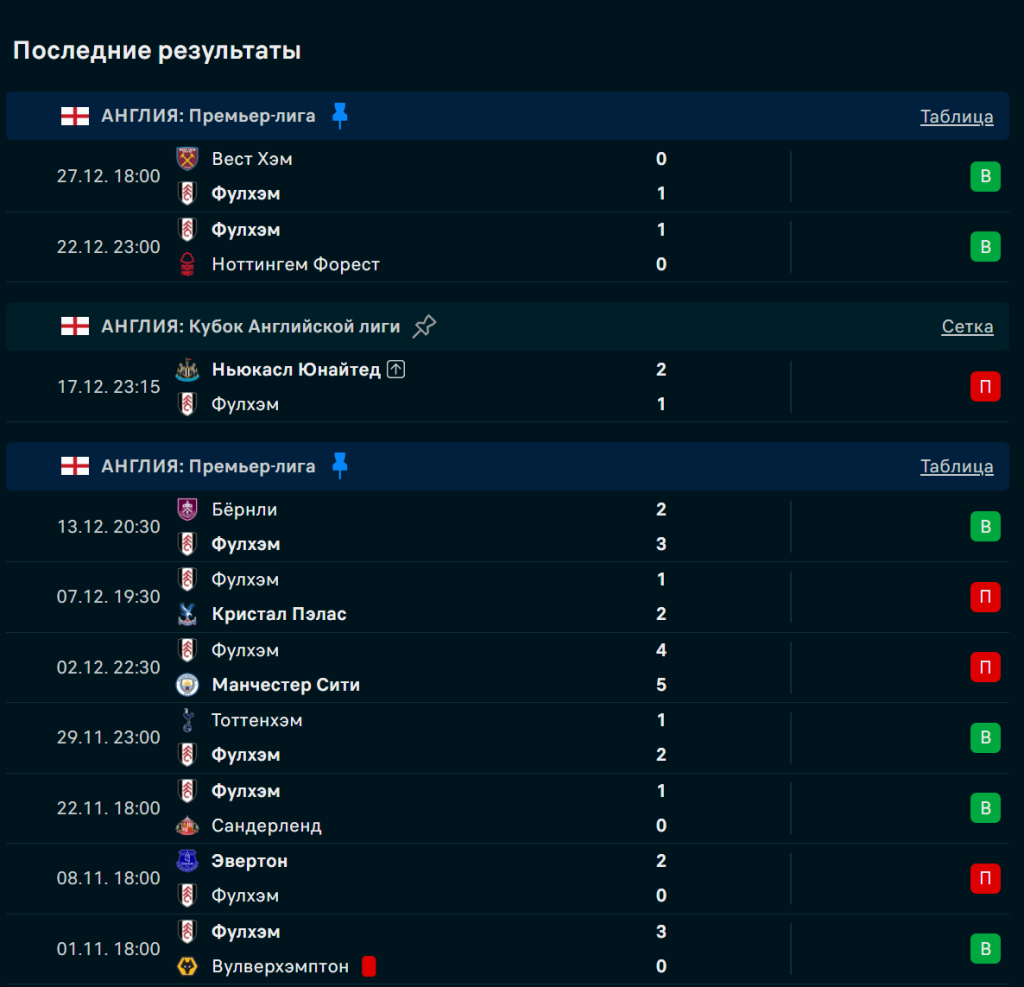The width and height of the screenshot is (1024, 987).
Task: Click the Nottingham Forest club logo
Action: click(x=187, y=265)
